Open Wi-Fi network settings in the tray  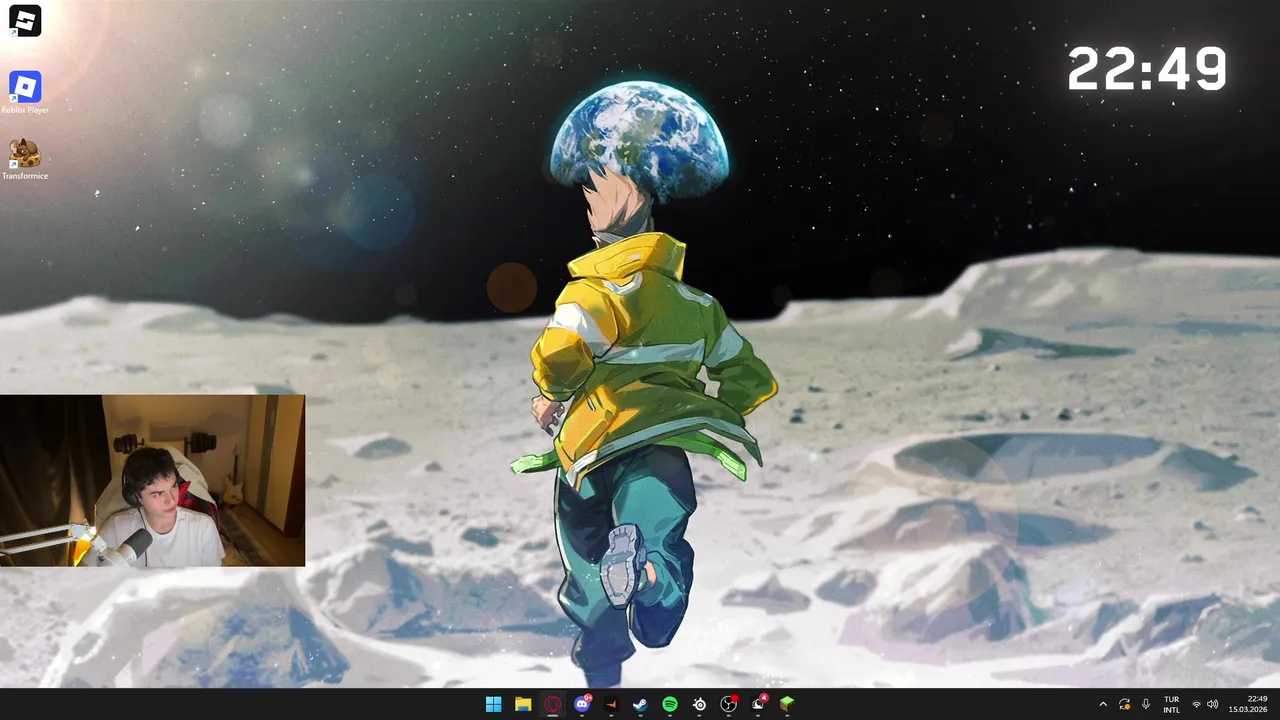click(1196, 704)
